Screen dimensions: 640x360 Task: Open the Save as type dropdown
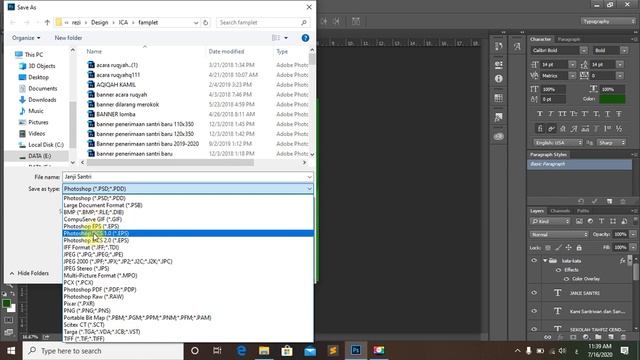tap(309, 189)
